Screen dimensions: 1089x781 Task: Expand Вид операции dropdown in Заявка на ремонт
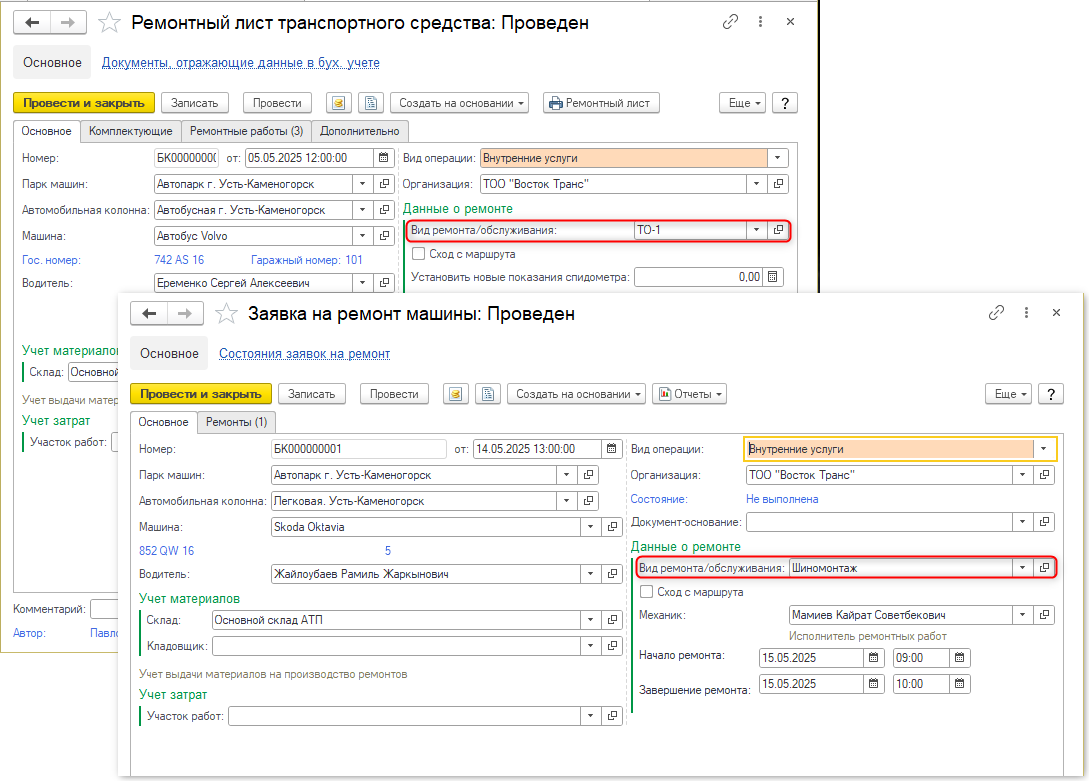pyautogui.click(x=1044, y=450)
